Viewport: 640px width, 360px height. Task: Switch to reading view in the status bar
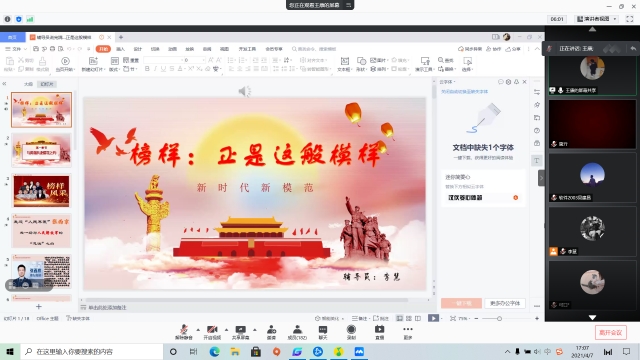click(418, 318)
